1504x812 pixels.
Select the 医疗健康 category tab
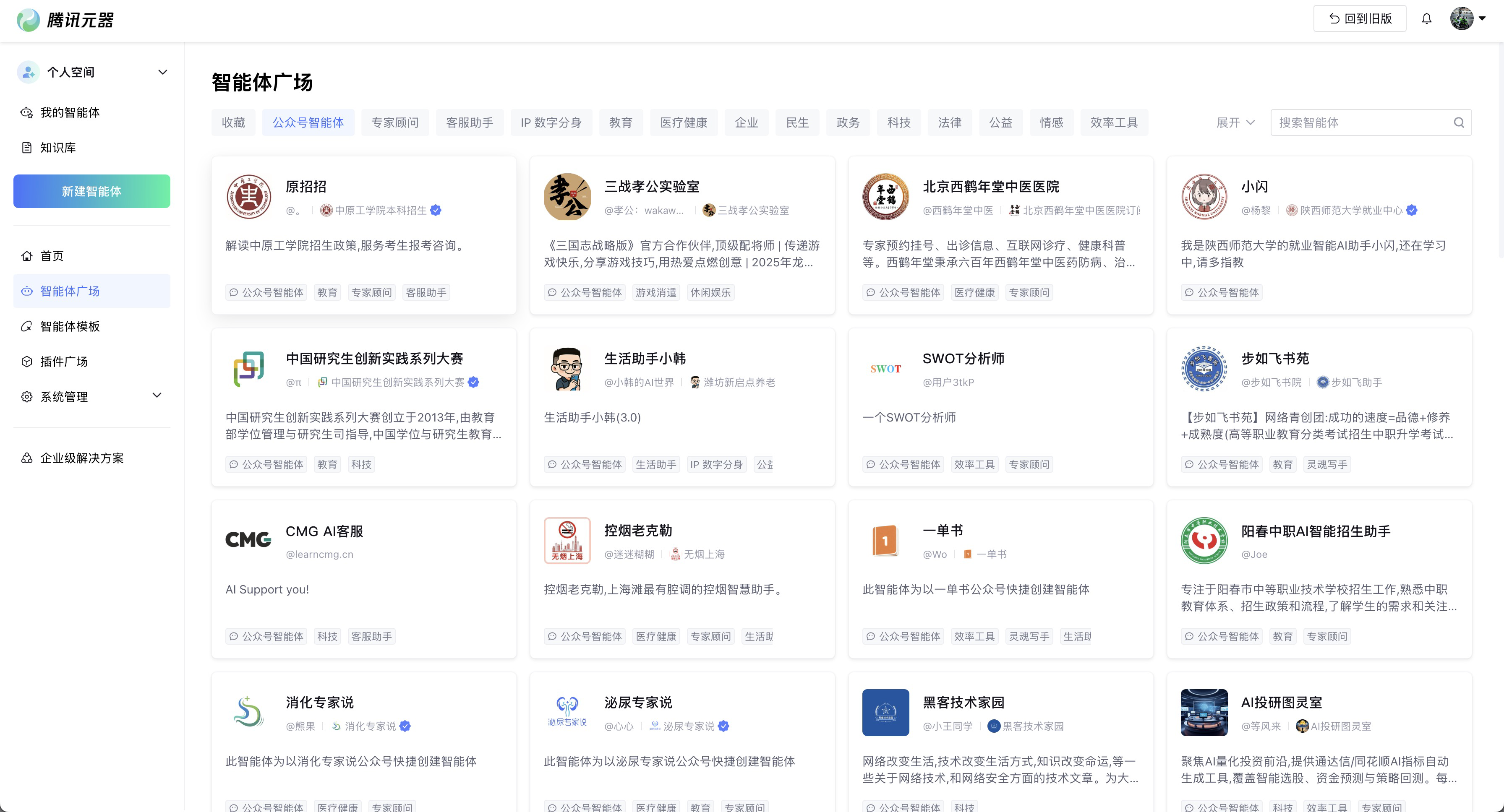683,122
